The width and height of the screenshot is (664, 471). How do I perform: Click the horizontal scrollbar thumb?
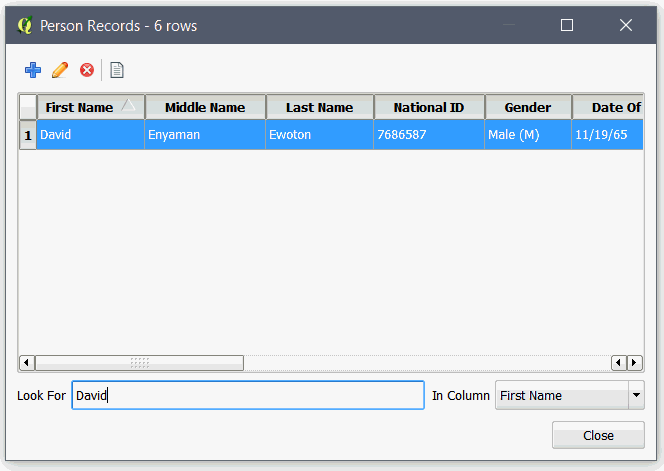click(139, 363)
